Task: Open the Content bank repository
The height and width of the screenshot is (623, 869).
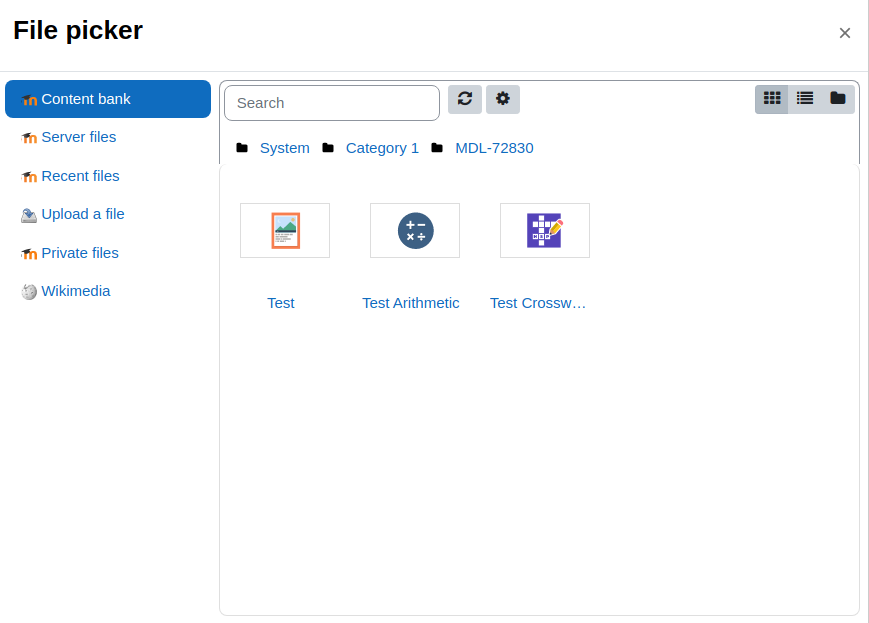Action: point(108,99)
